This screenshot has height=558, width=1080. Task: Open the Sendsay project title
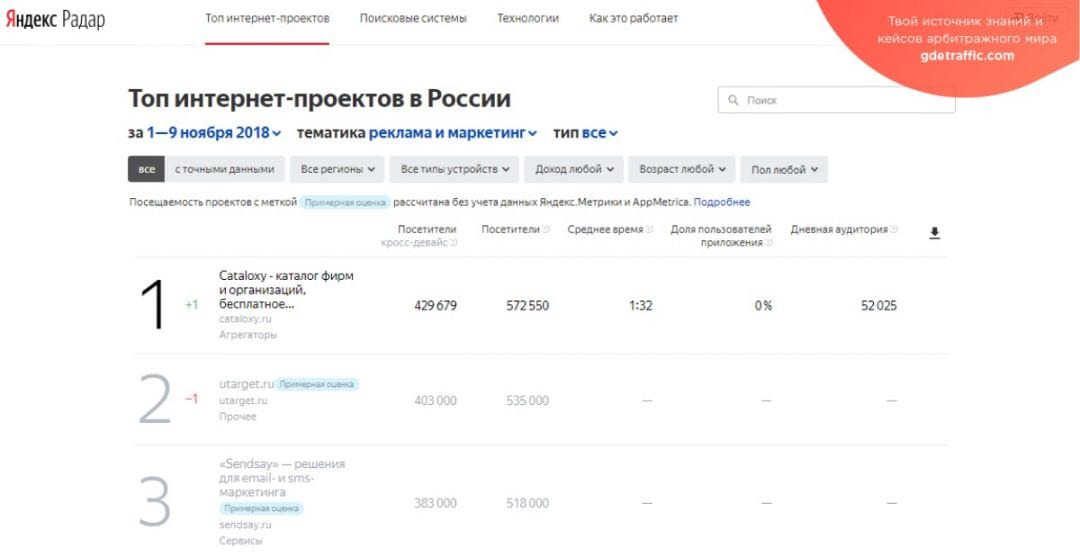pyautogui.click(x=282, y=478)
